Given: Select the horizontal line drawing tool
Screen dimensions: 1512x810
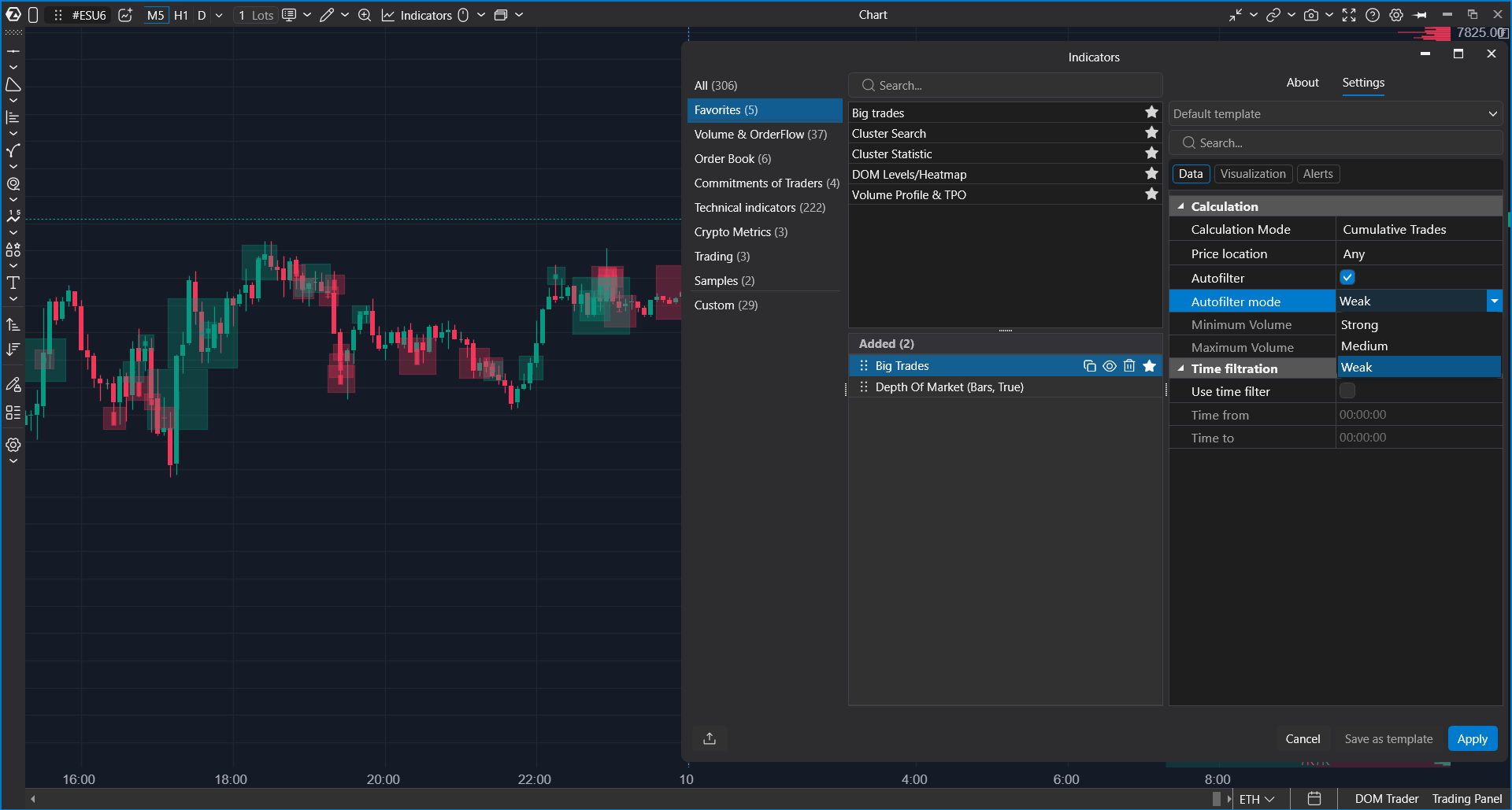Looking at the screenshot, I should (x=13, y=51).
